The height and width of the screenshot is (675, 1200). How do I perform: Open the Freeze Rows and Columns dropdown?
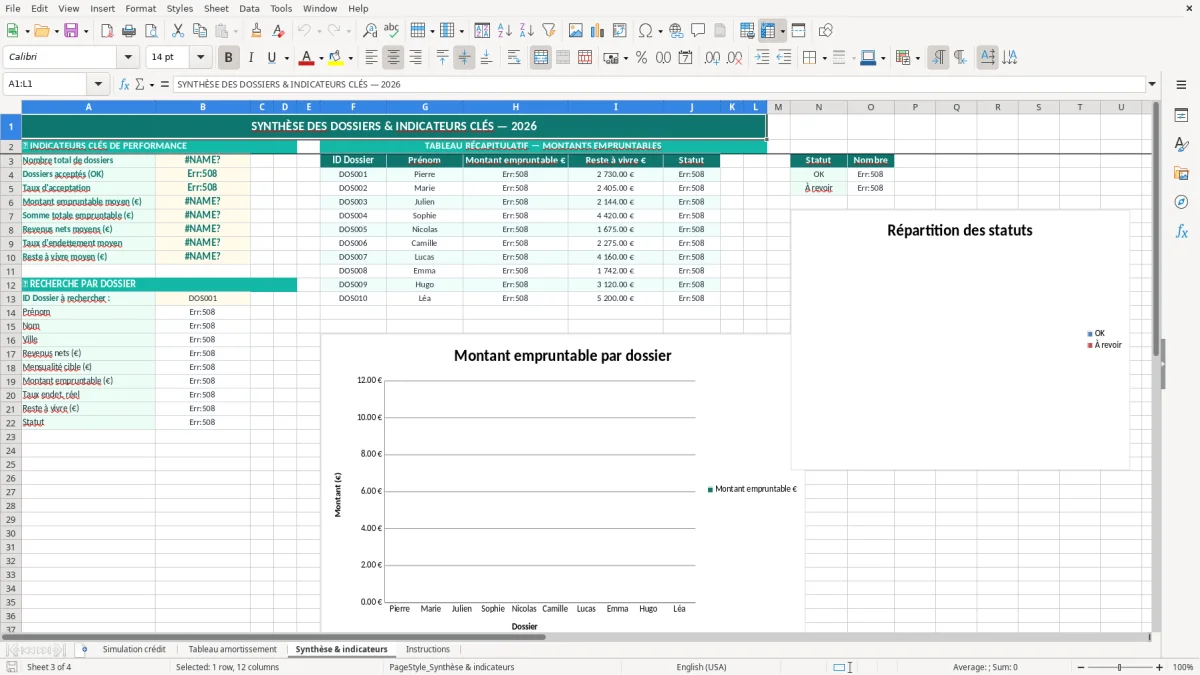(783, 31)
